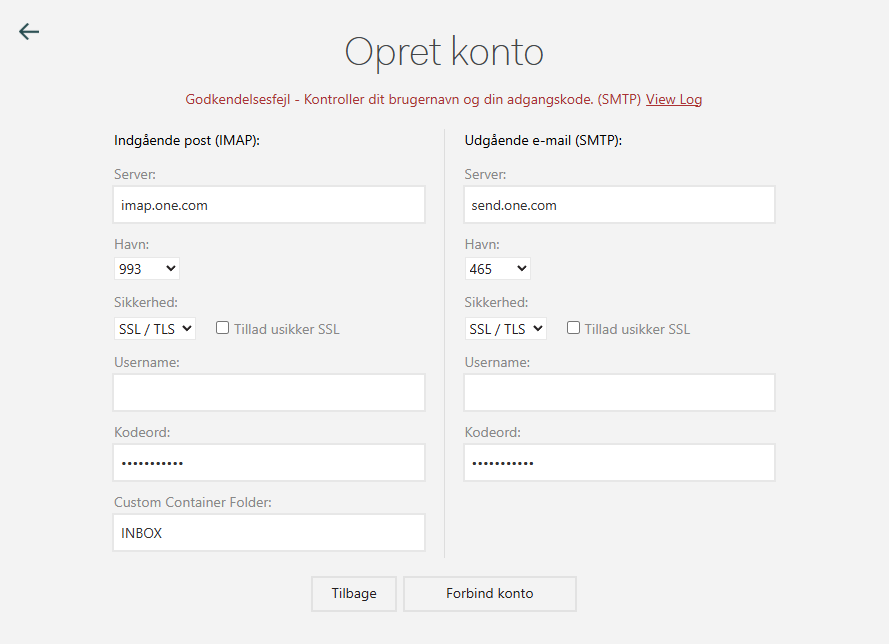Focus the SMTP Username field
This screenshot has width=889, height=644.
619,393
